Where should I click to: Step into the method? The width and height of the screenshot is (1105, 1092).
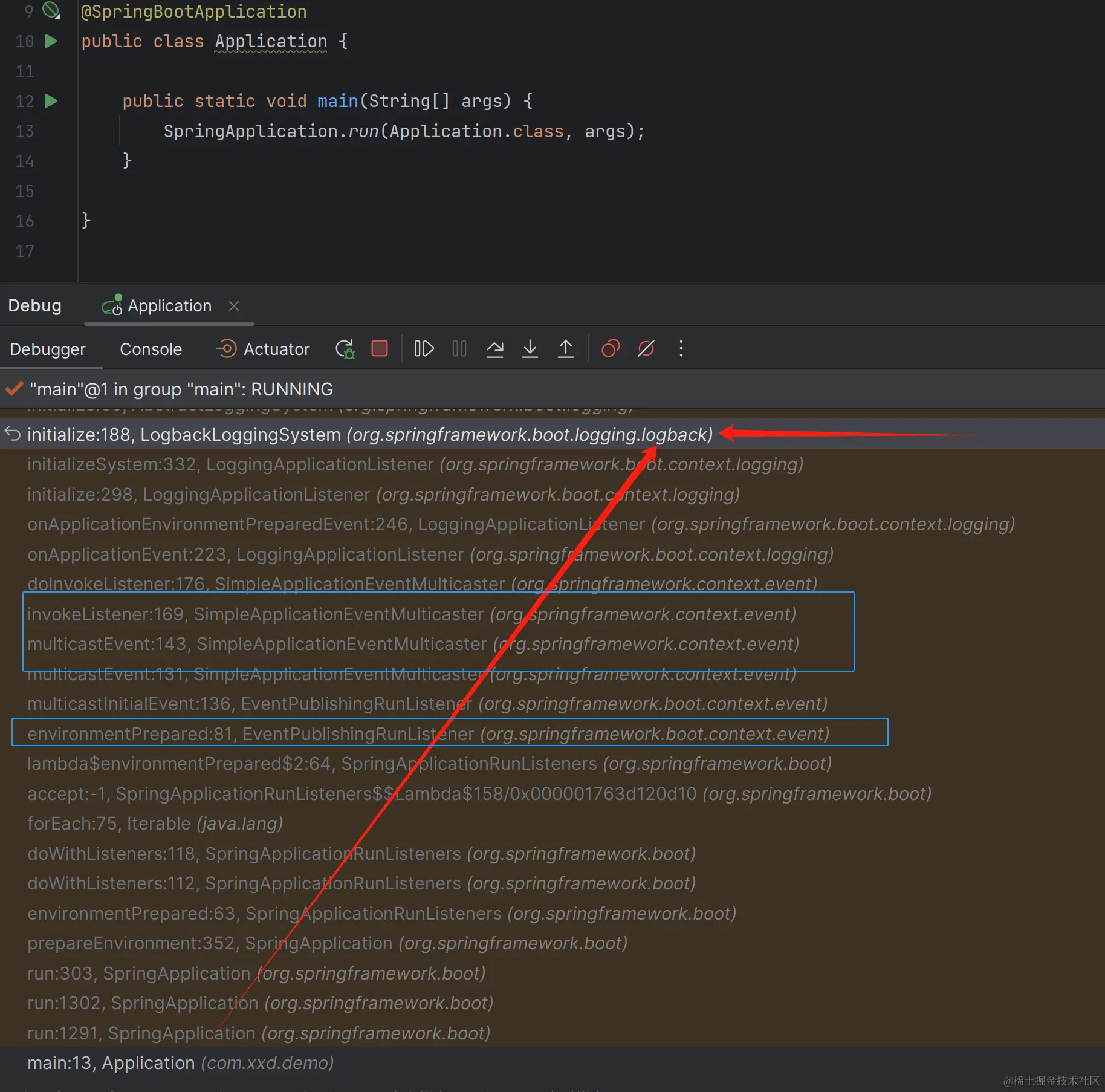click(x=530, y=348)
